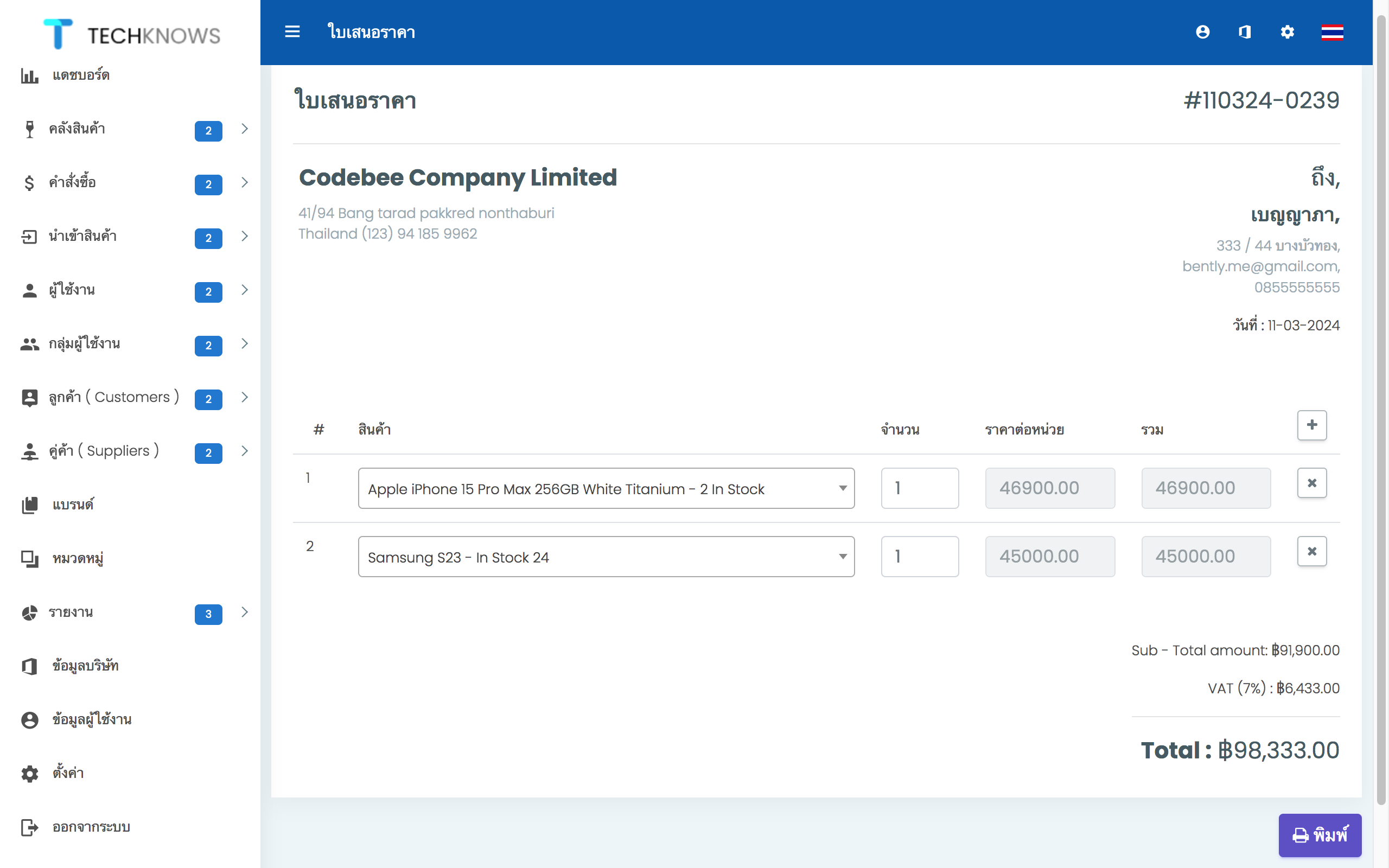This screenshot has width=1389, height=868.
Task: Click quantity field for Samsung S23 row
Action: pyautogui.click(x=920, y=556)
